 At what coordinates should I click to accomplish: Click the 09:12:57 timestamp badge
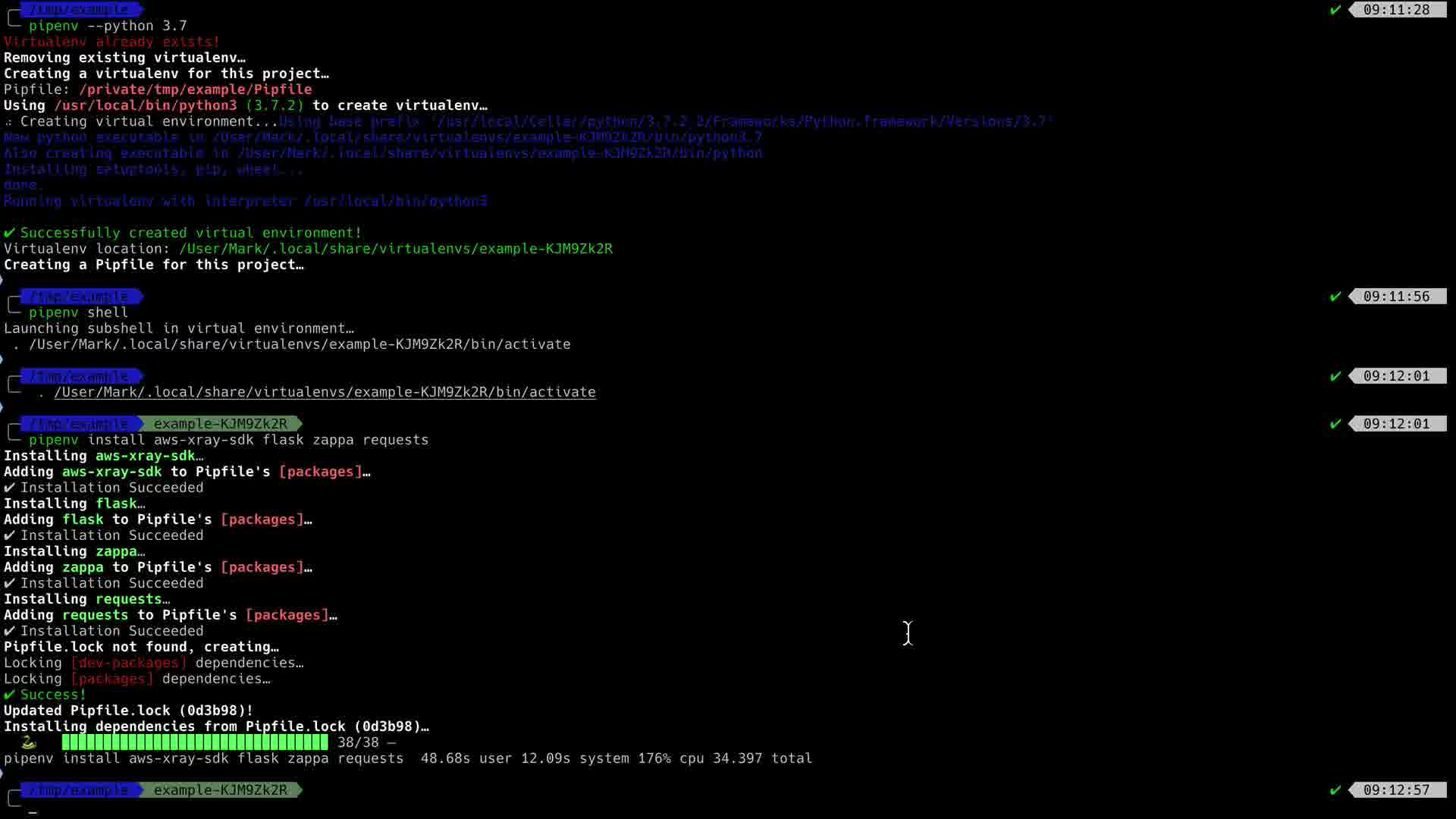[1396, 790]
